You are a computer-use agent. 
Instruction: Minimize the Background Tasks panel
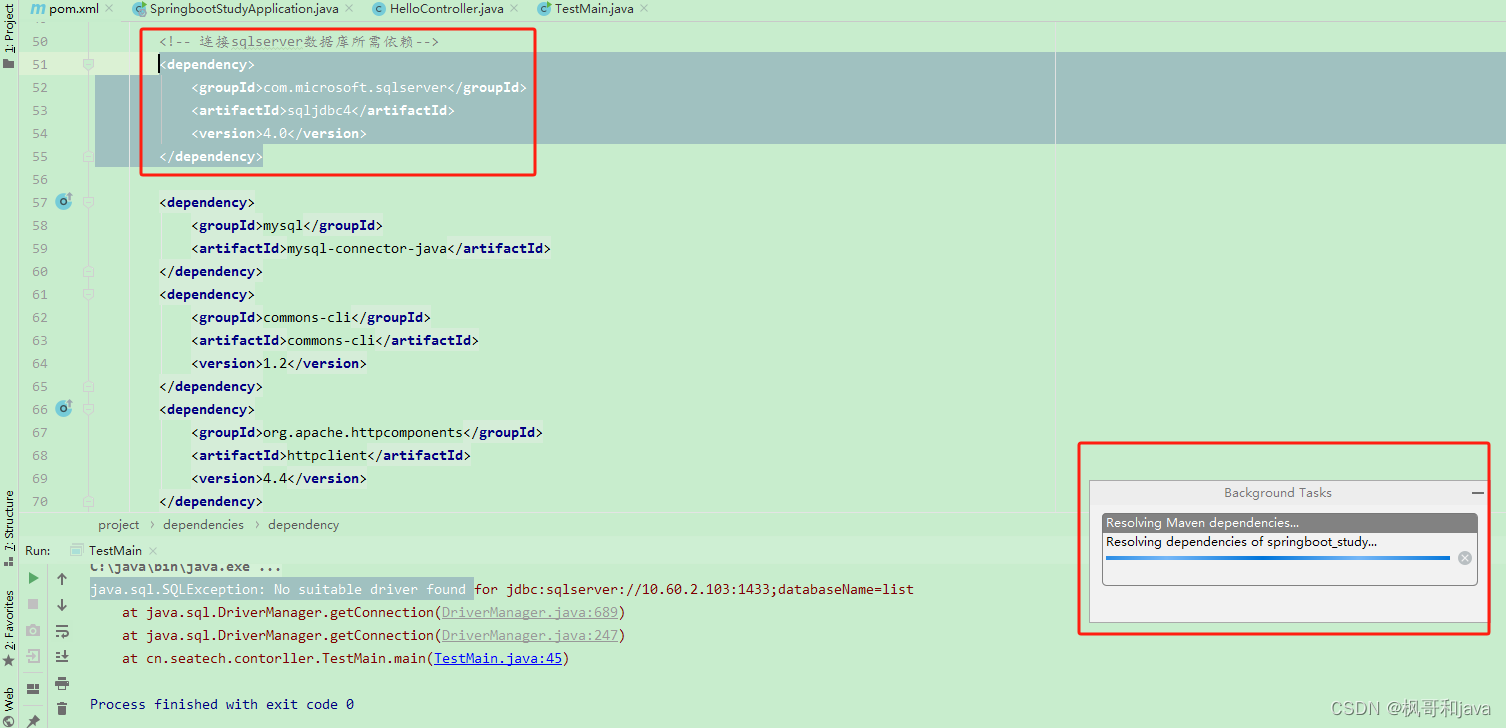[1477, 492]
